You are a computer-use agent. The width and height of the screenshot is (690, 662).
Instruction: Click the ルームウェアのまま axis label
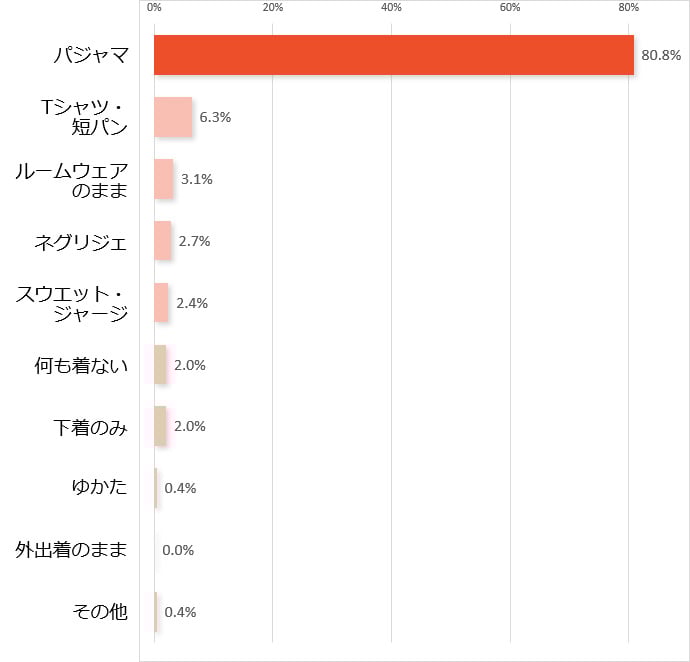coord(71,179)
